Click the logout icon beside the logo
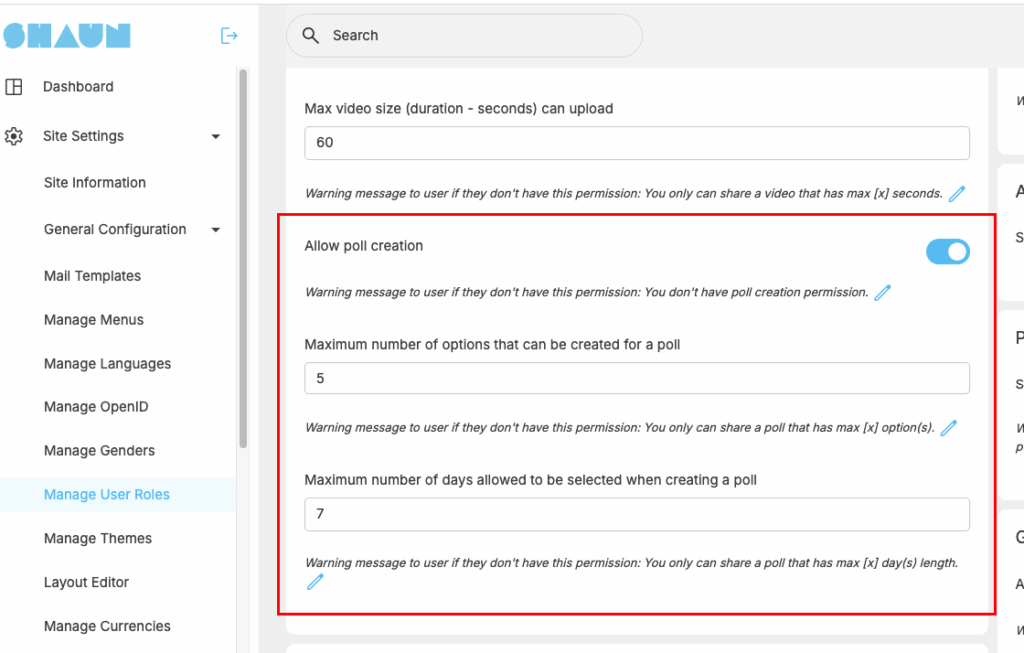The width and height of the screenshot is (1024, 653). tap(229, 36)
